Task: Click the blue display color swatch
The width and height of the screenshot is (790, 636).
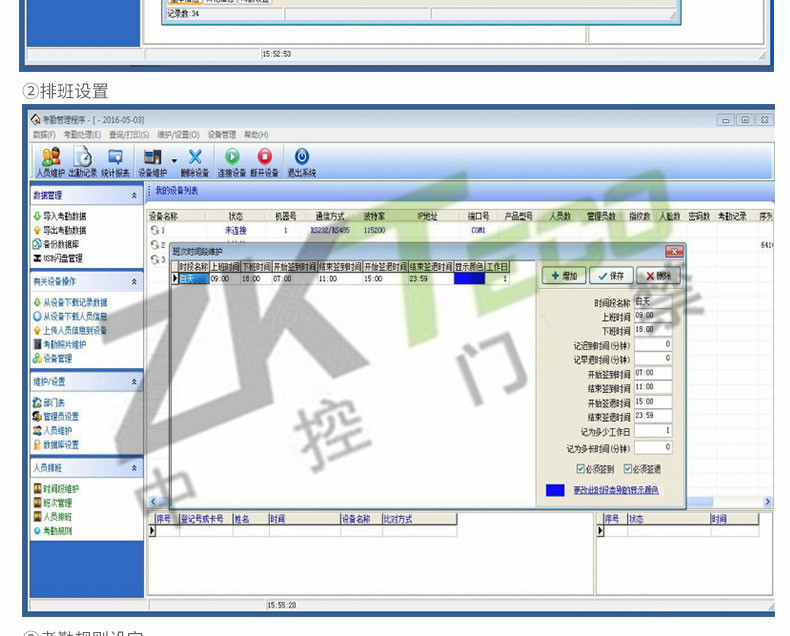Action: (x=556, y=491)
